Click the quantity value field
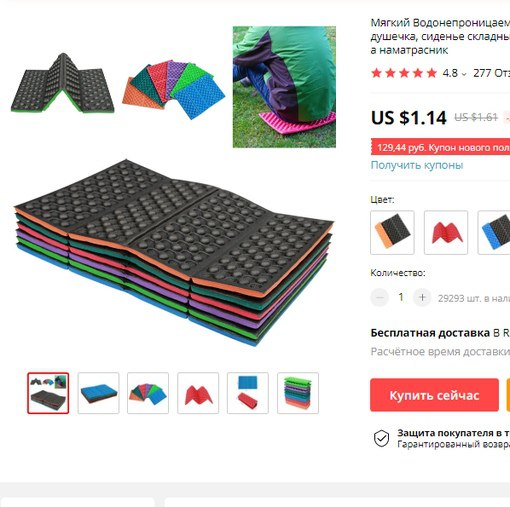Viewport: 510px width, 507px height. [401, 297]
